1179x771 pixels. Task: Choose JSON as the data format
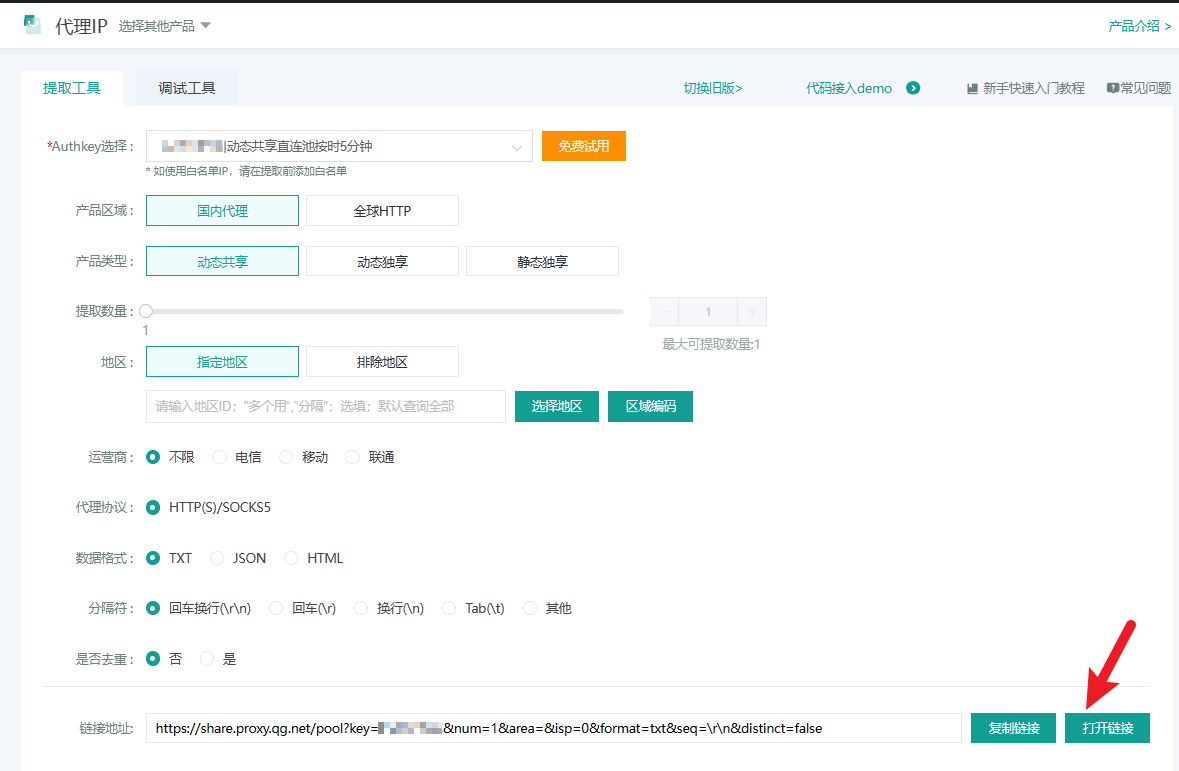tap(217, 558)
